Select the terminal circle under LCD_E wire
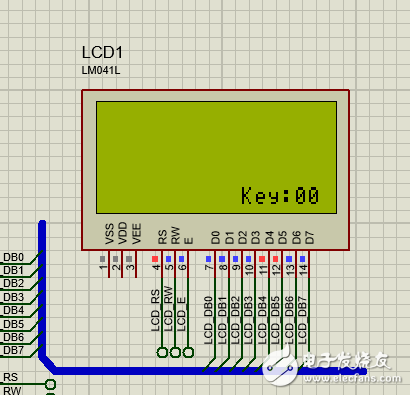410x395 pixels. (x=188, y=352)
